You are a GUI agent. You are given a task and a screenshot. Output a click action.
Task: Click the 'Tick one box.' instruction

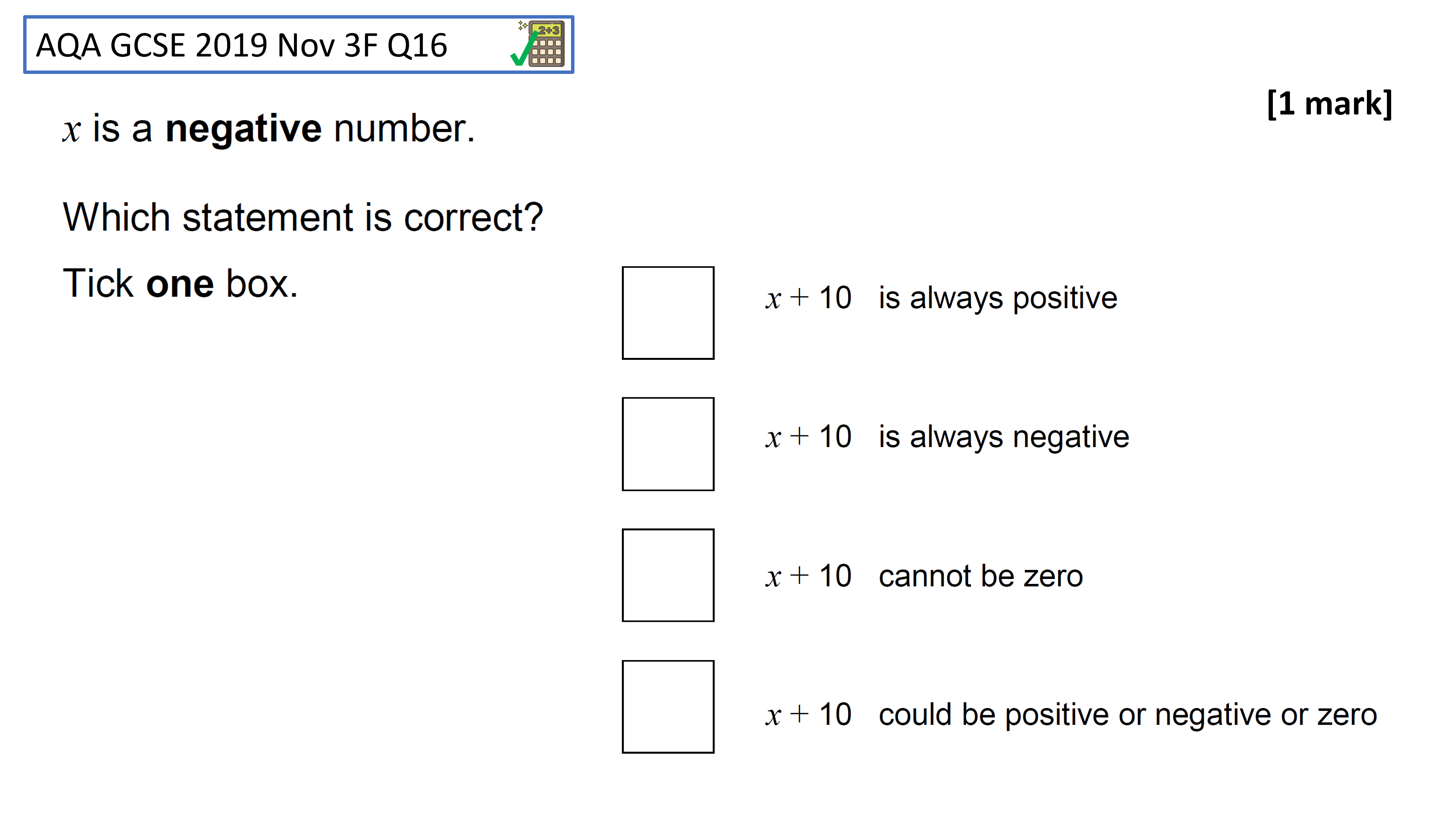[180, 283]
